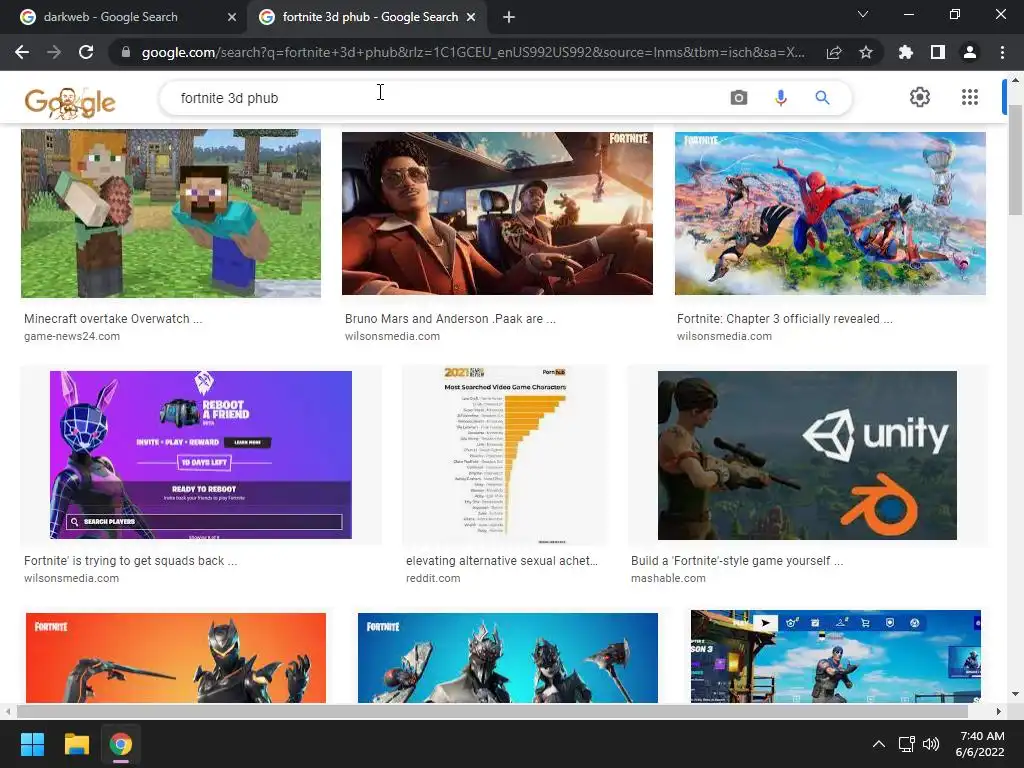Open 'Bruno Mars and Anderson .Paak are ...' link

tap(450, 319)
